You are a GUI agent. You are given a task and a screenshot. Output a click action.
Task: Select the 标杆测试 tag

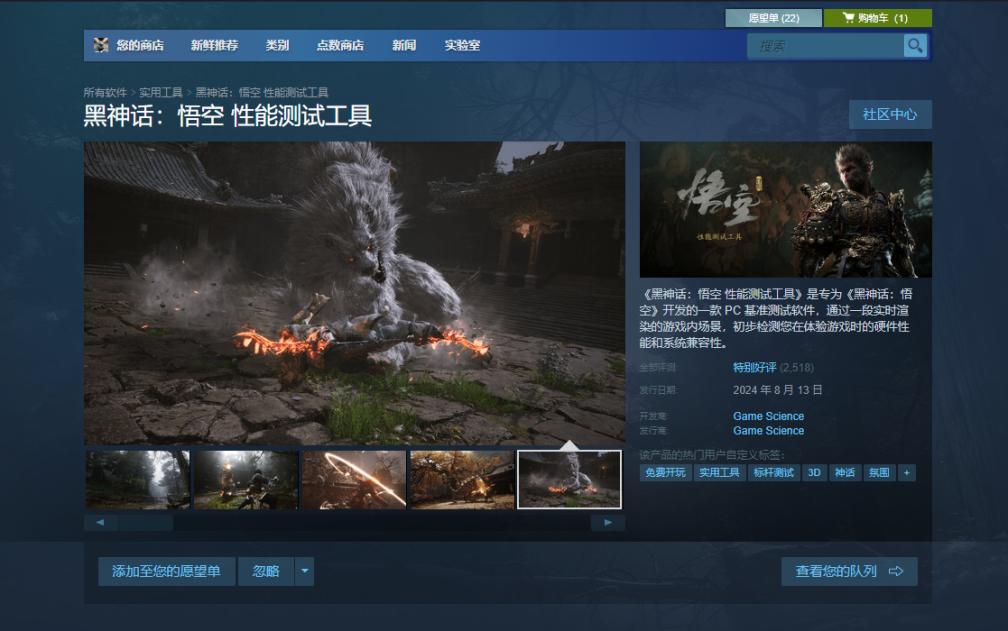point(774,473)
